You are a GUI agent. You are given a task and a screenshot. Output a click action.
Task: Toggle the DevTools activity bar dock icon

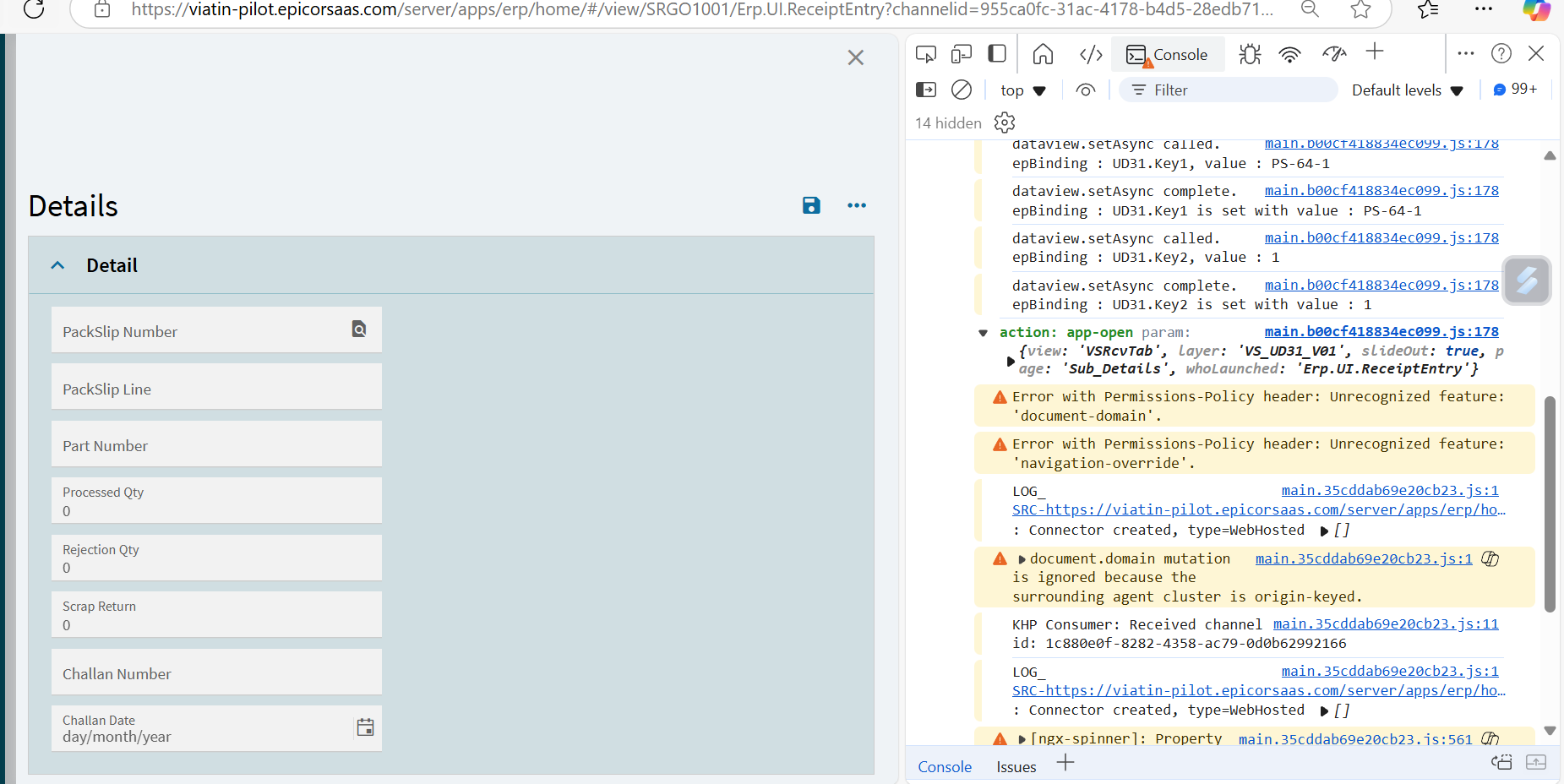997,54
